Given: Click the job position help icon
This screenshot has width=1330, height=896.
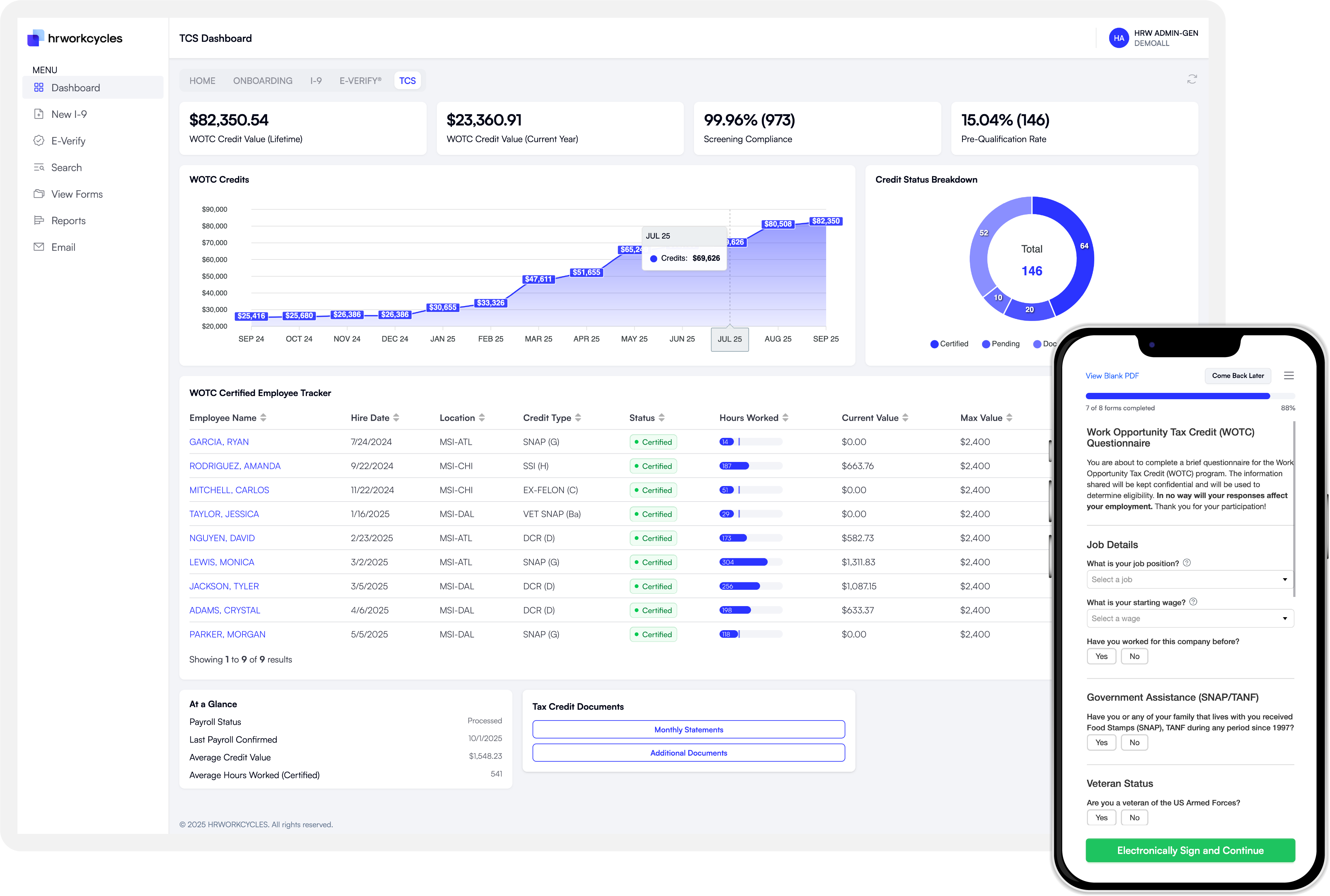Looking at the screenshot, I should [x=1186, y=563].
